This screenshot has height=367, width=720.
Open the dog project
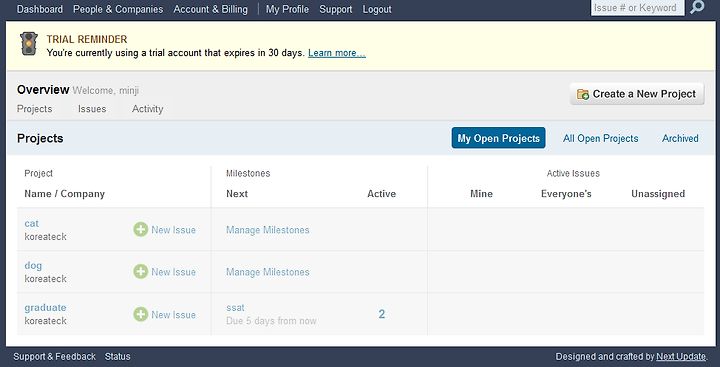coord(33,265)
